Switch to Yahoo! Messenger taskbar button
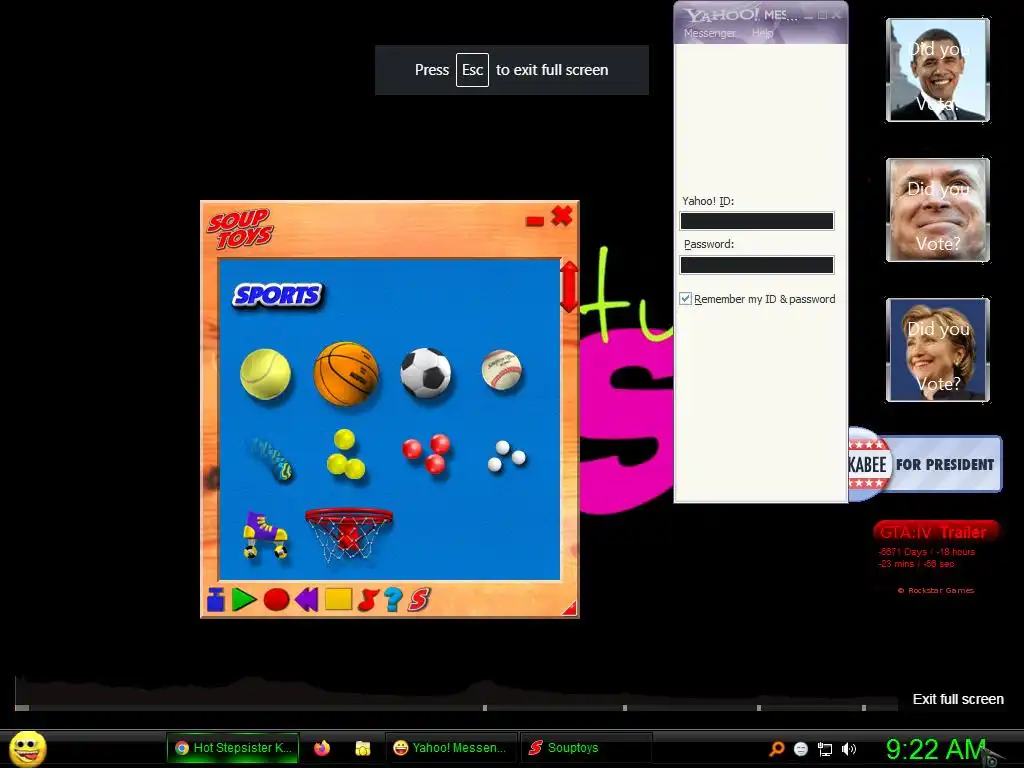1024x768 pixels. coord(450,748)
